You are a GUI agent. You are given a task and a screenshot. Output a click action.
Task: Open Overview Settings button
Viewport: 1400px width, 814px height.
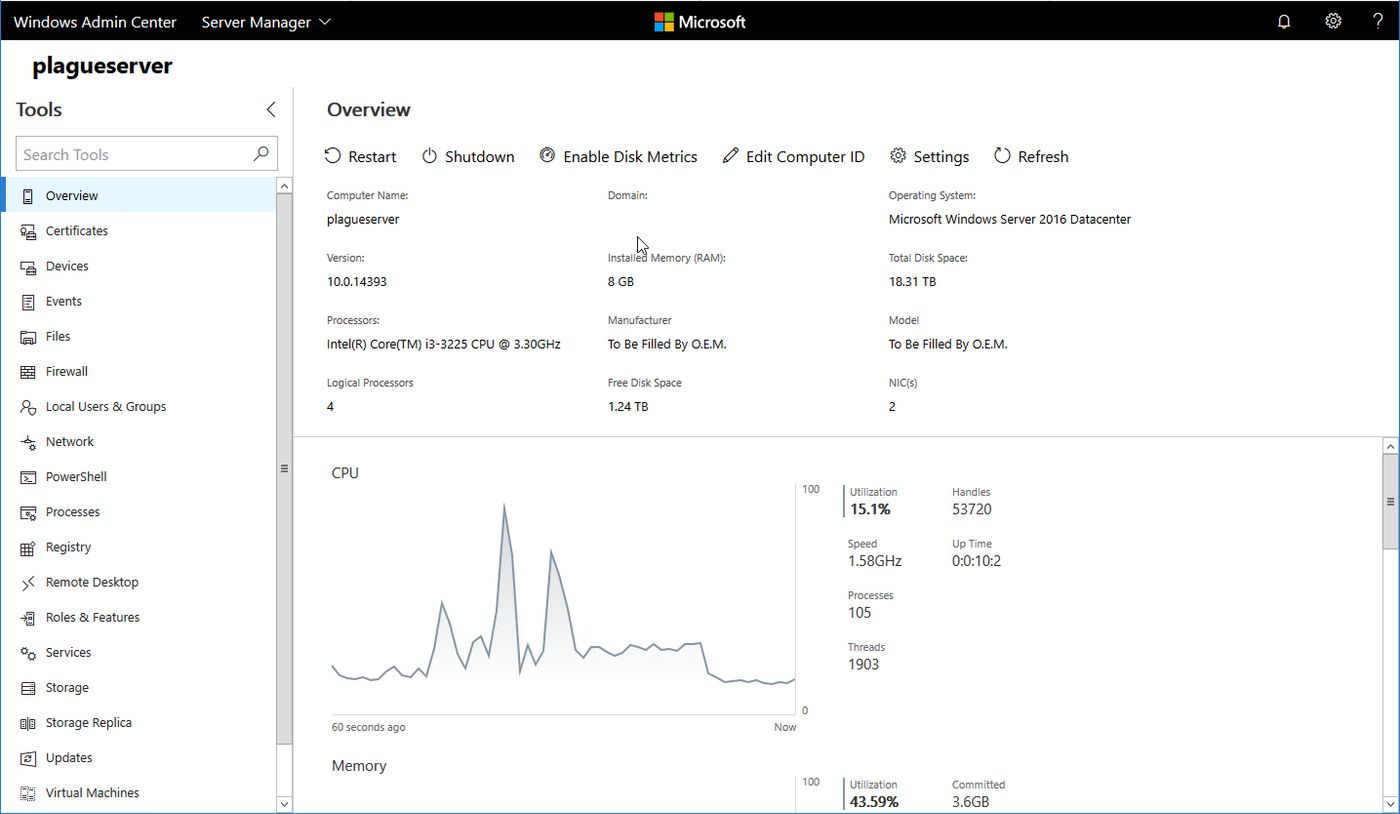929,156
